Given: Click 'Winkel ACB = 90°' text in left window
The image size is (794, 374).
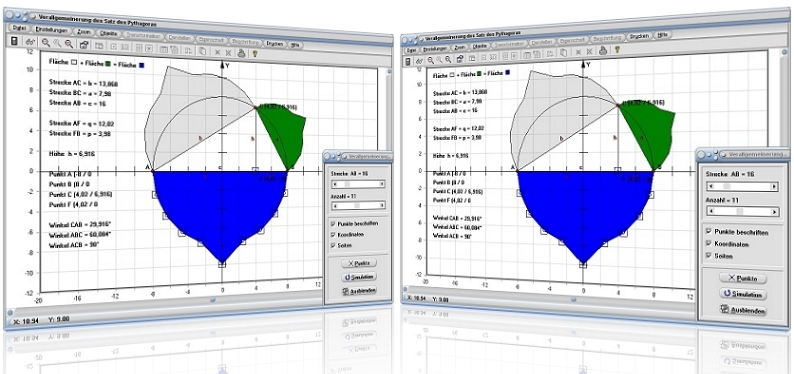Looking at the screenshot, I should (x=74, y=244).
